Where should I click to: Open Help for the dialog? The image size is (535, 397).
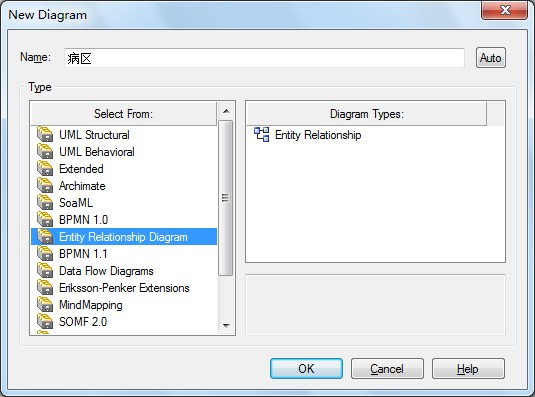point(468,368)
